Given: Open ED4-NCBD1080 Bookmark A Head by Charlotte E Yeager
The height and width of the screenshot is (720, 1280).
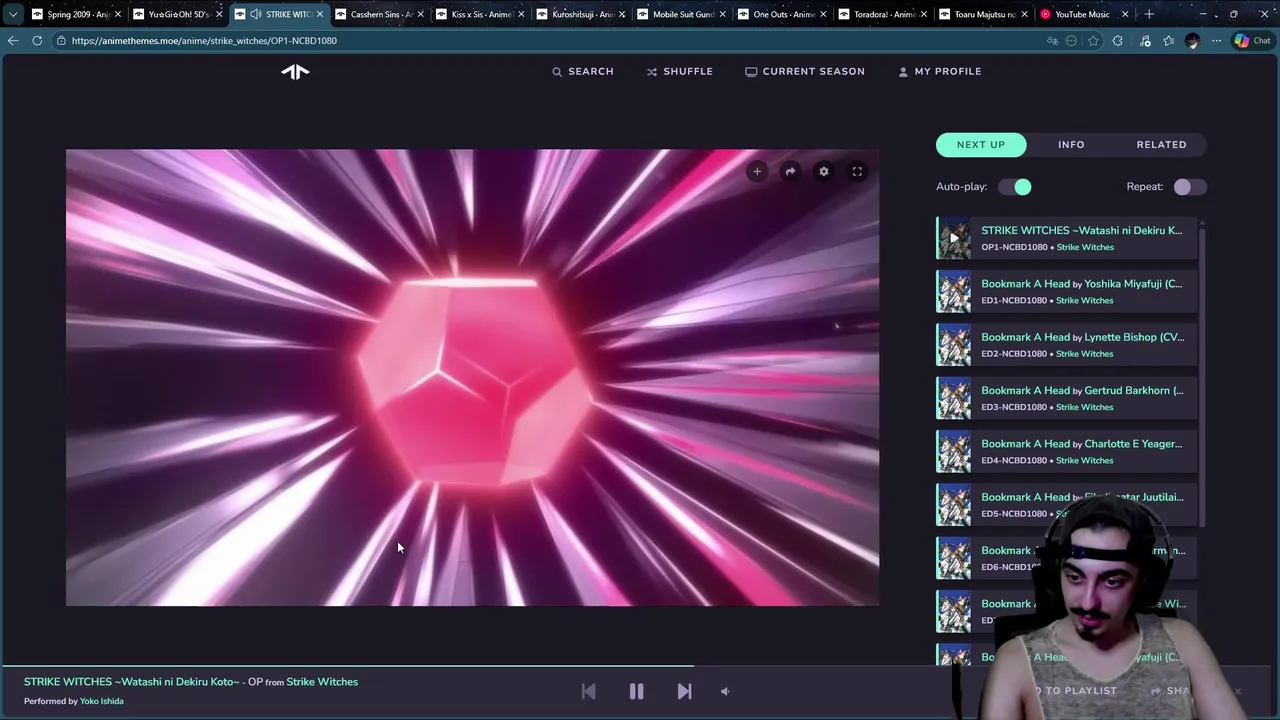Looking at the screenshot, I should click(1066, 451).
